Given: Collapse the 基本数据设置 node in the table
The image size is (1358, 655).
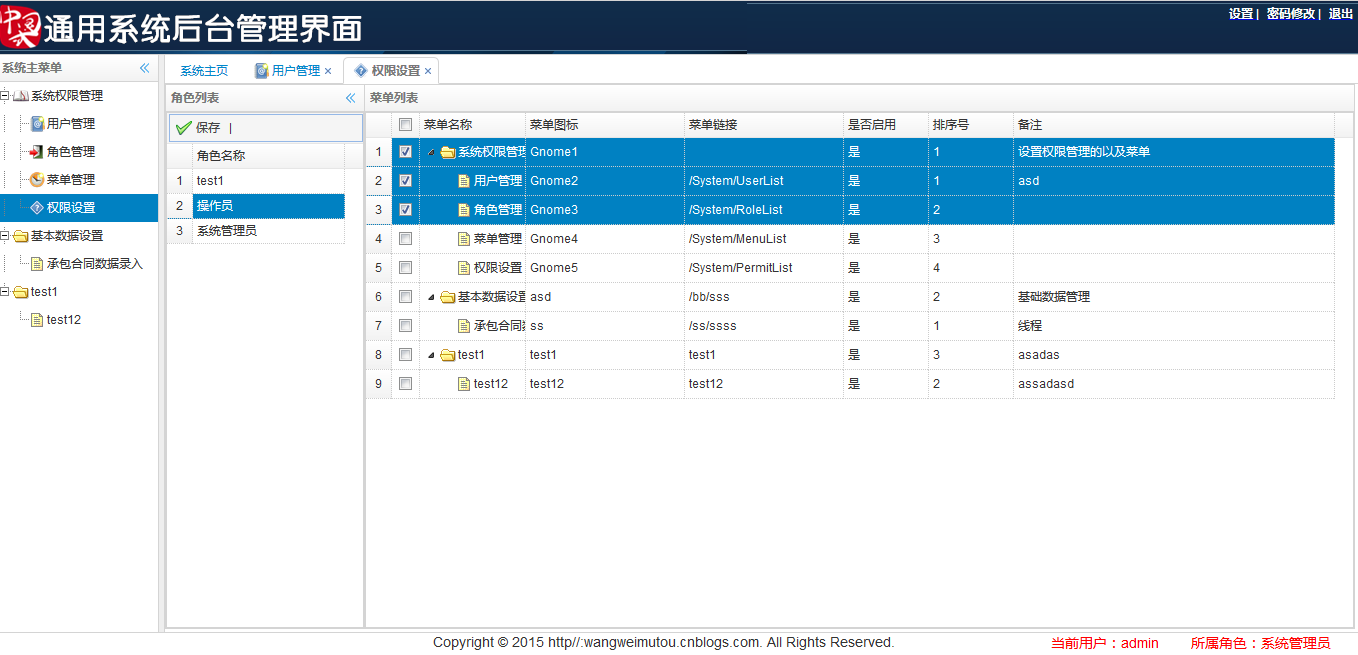Looking at the screenshot, I should point(429,296).
